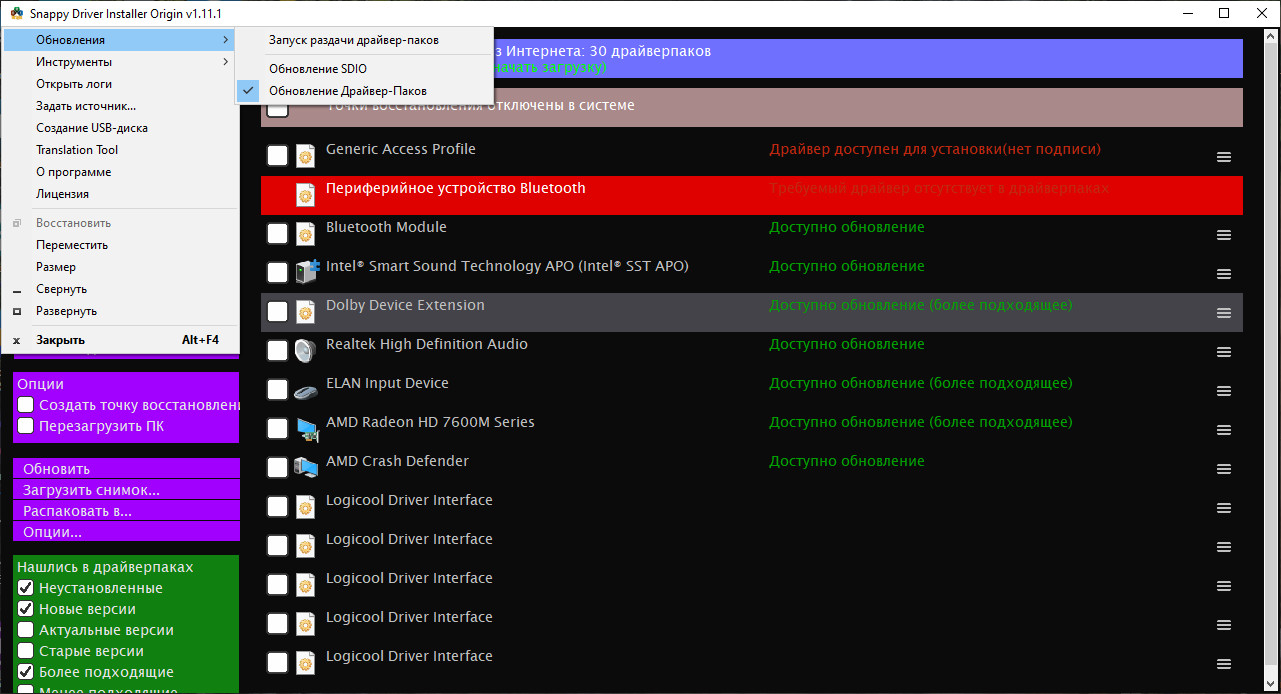Viewport: 1281px width, 694px height.
Task: Click the Intel Smart Sound Technology device icon
Action: tap(305, 273)
